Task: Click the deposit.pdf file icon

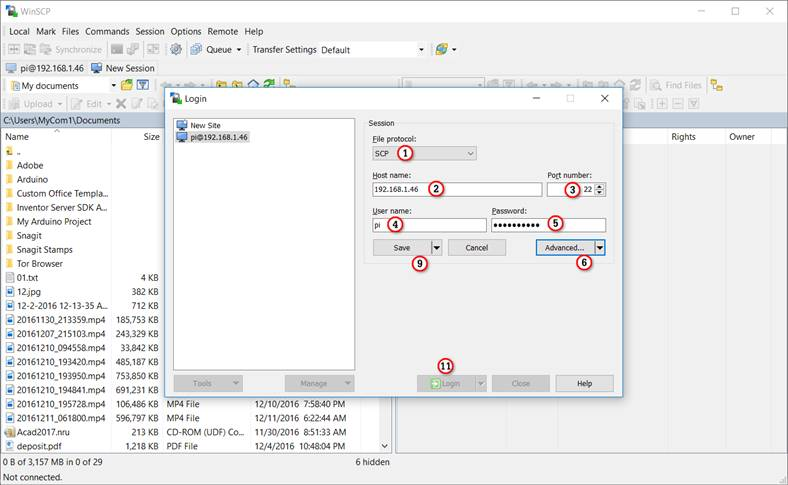Action: [x=10, y=446]
